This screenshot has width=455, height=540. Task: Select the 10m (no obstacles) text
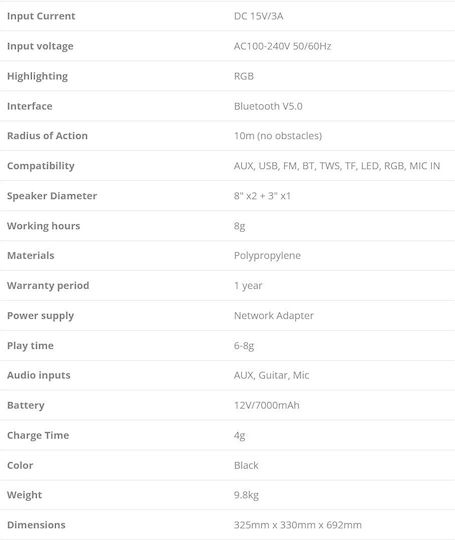(278, 136)
